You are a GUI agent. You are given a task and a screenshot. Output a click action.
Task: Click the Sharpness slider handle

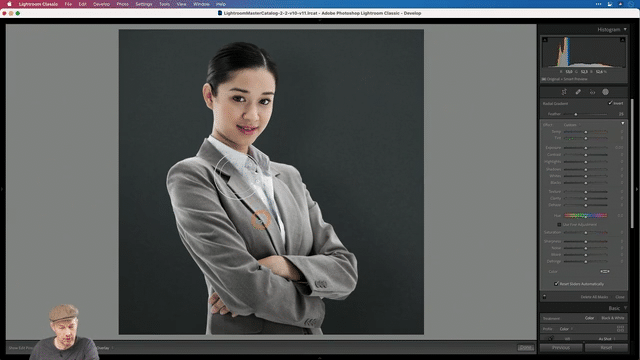586,242
